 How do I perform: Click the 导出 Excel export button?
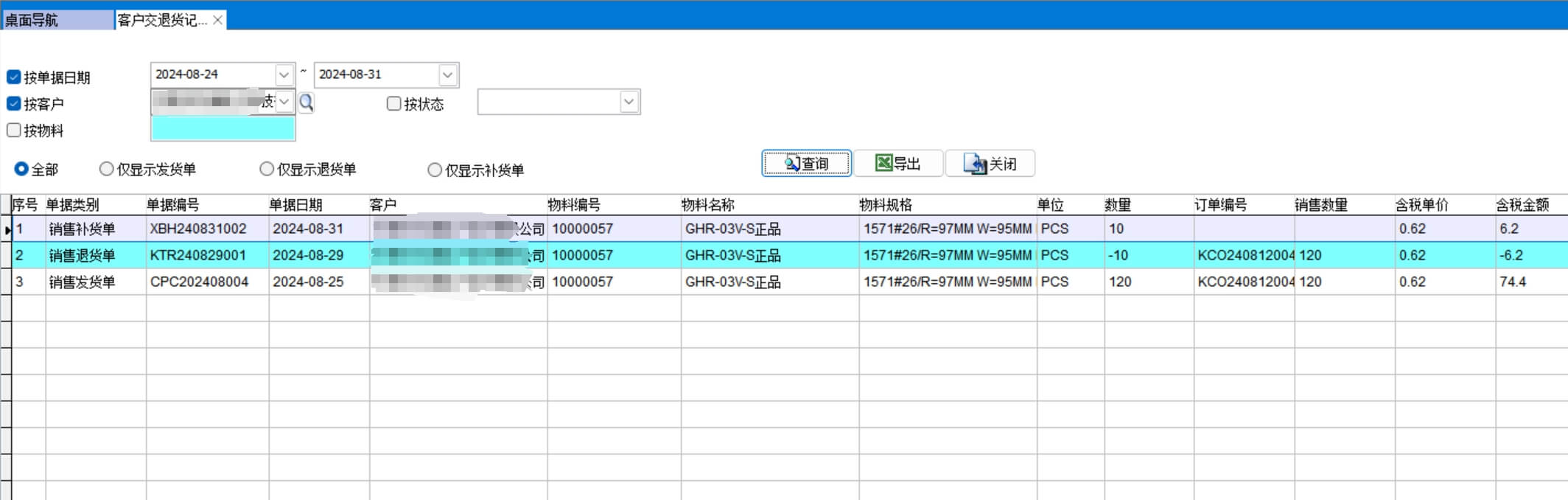click(897, 164)
